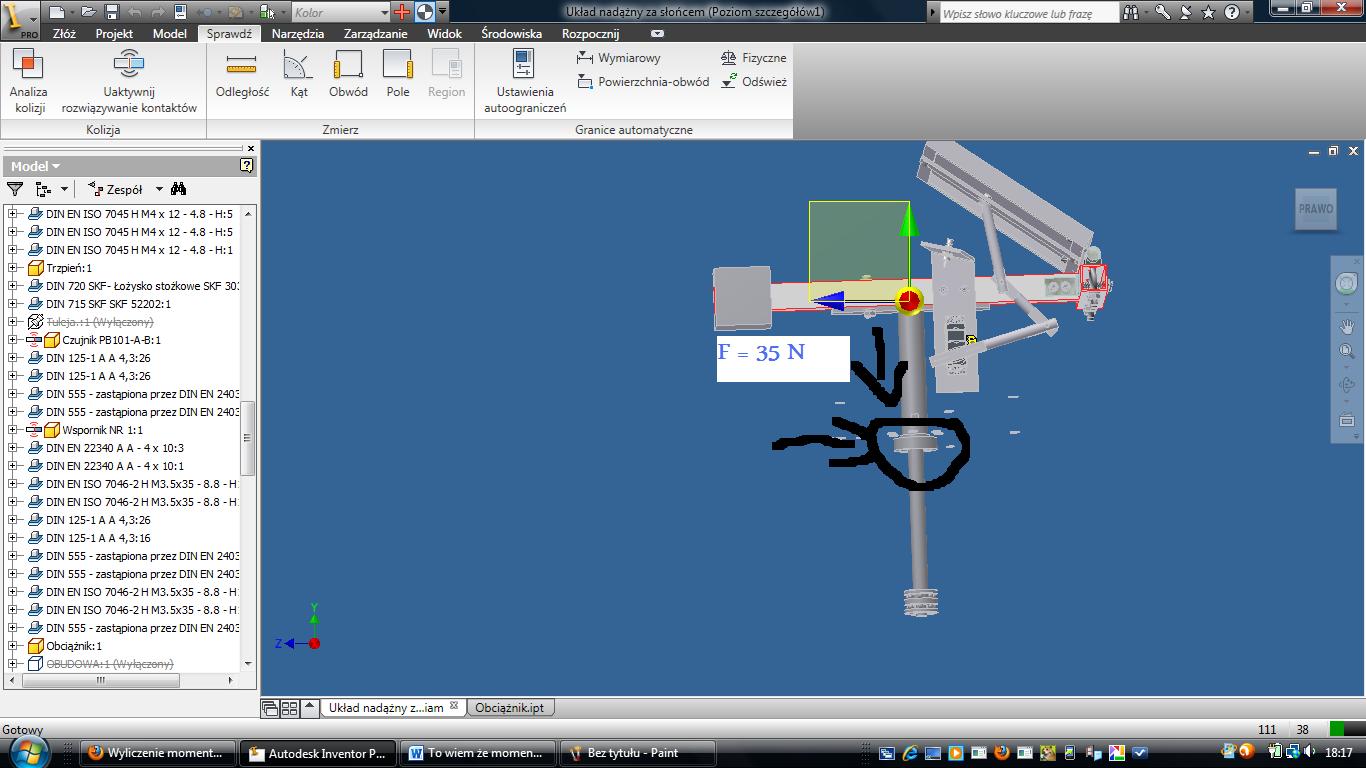Open Paint window from the taskbar
The width and height of the screenshot is (1366, 768).
pyautogui.click(x=637, y=753)
